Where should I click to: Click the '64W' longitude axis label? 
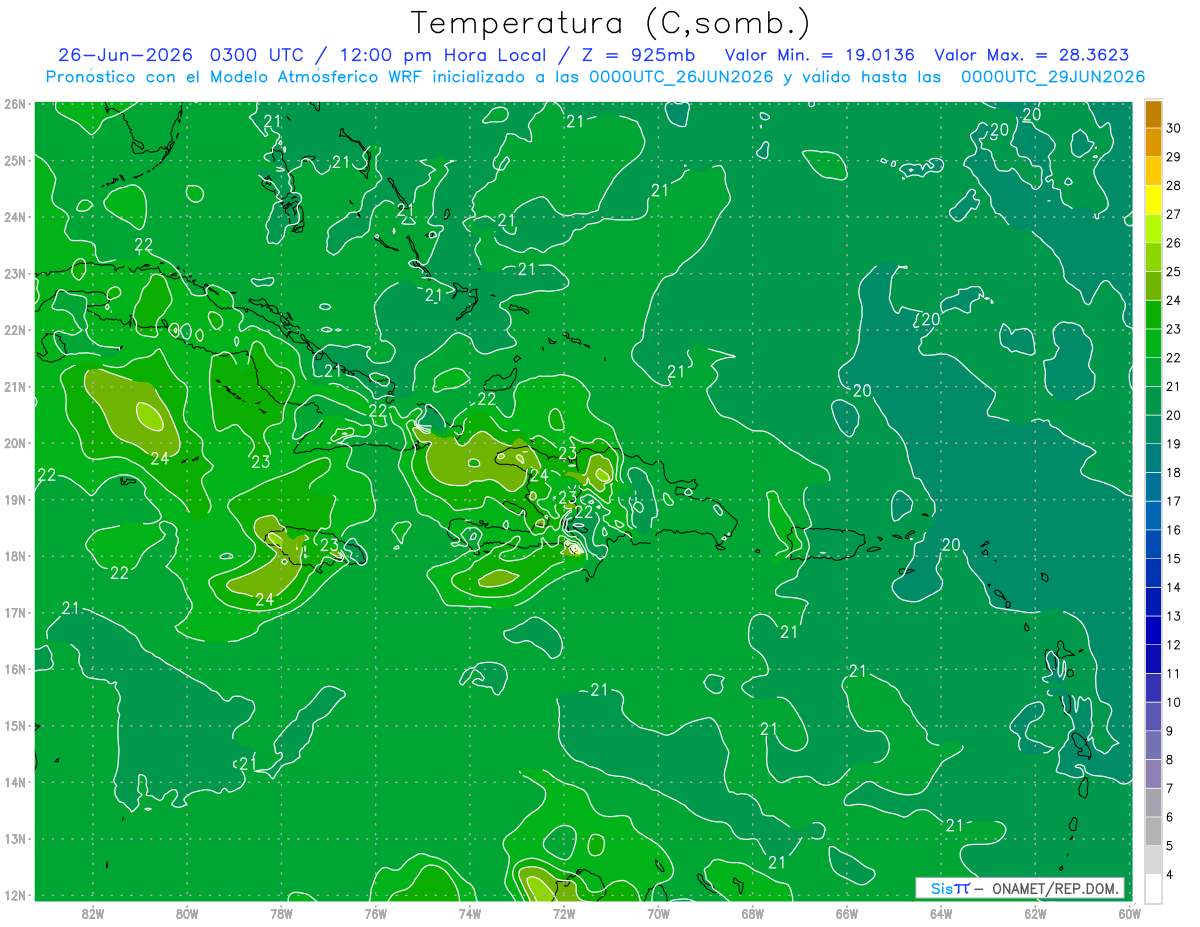[x=941, y=913]
